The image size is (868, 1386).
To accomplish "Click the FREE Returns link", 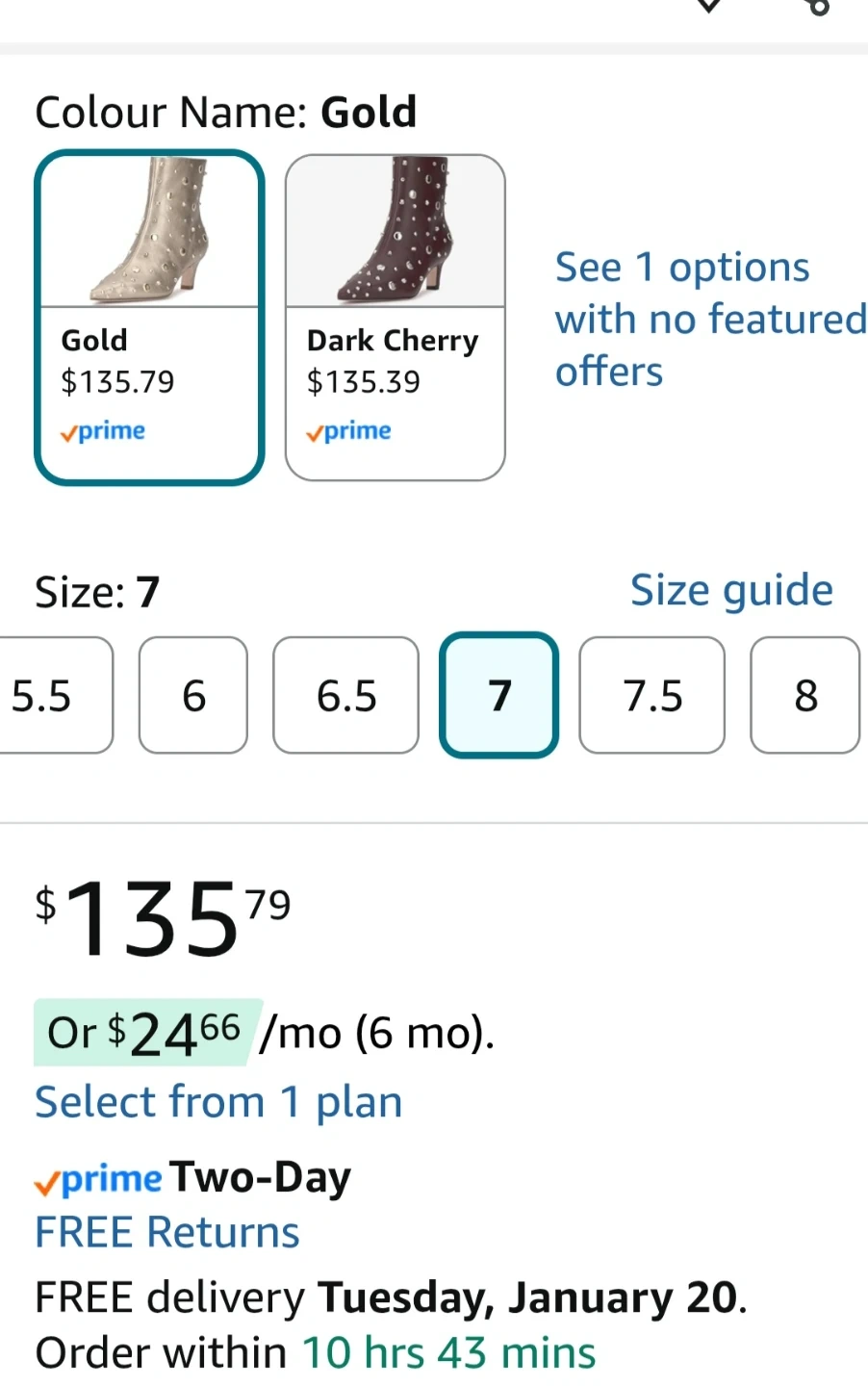I will click(x=167, y=1232).
